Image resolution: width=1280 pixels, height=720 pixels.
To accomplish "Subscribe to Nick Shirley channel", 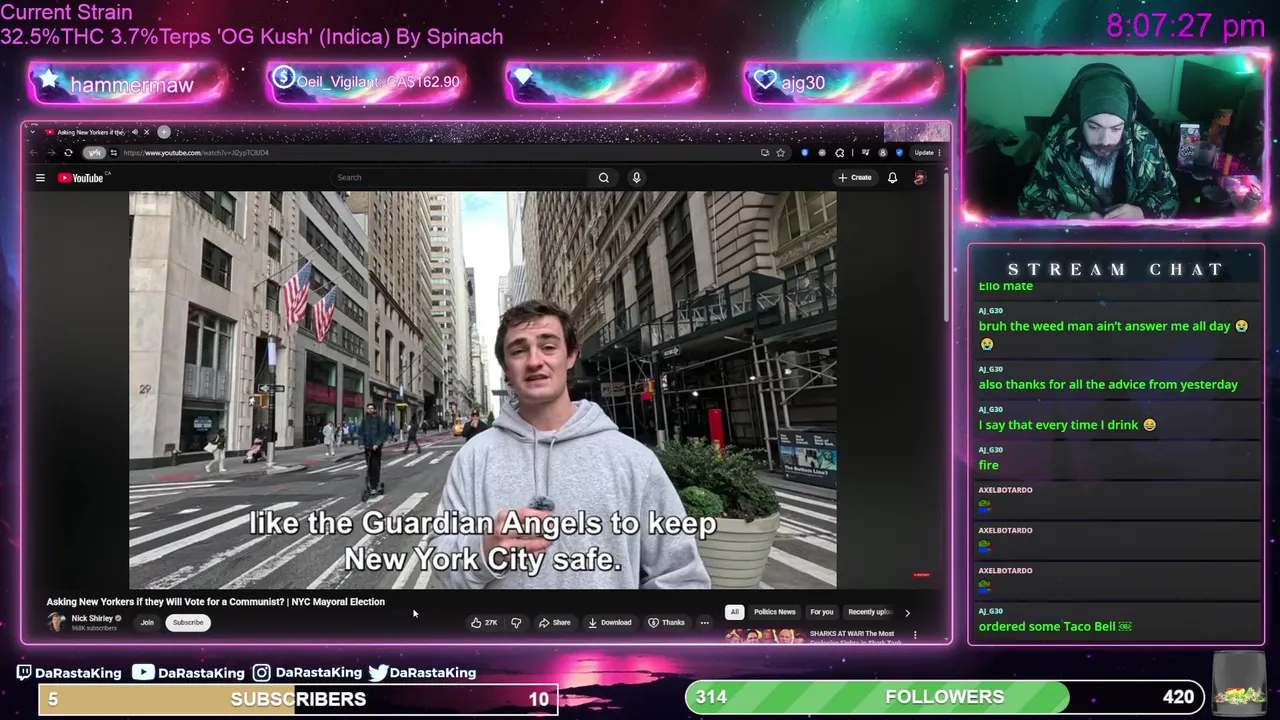I will tap(188, 622).
